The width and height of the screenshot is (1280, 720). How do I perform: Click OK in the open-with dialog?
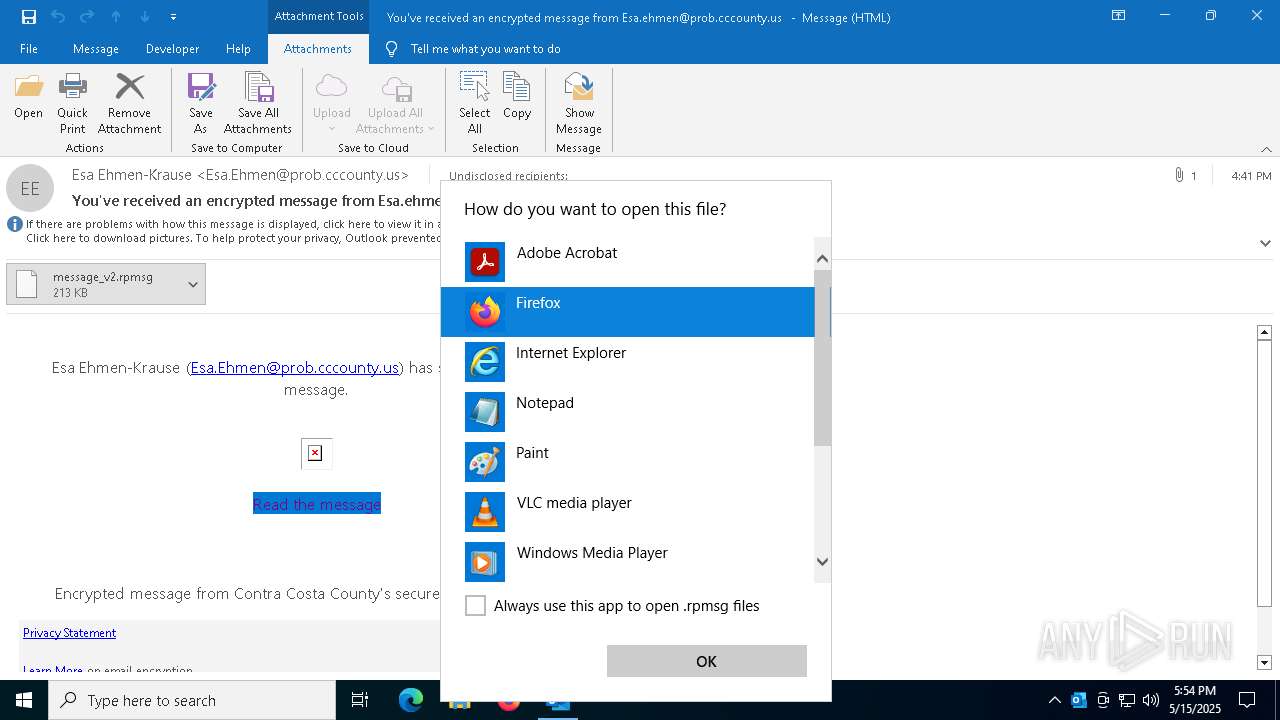point(707,661)
